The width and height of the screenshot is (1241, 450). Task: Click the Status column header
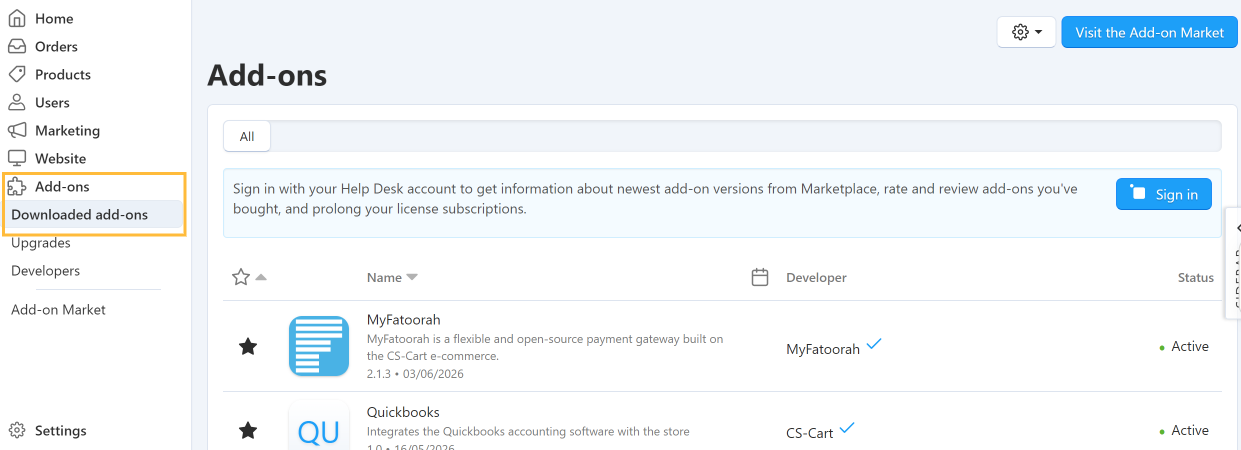[1196, 278]
